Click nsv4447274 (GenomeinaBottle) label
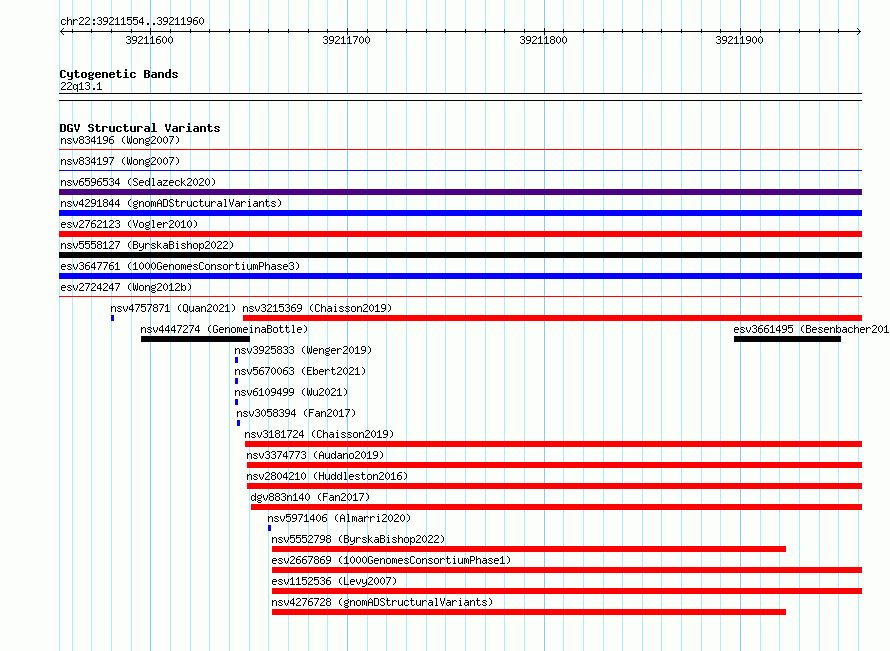The image size is (890, 651). tap(224, 329)
